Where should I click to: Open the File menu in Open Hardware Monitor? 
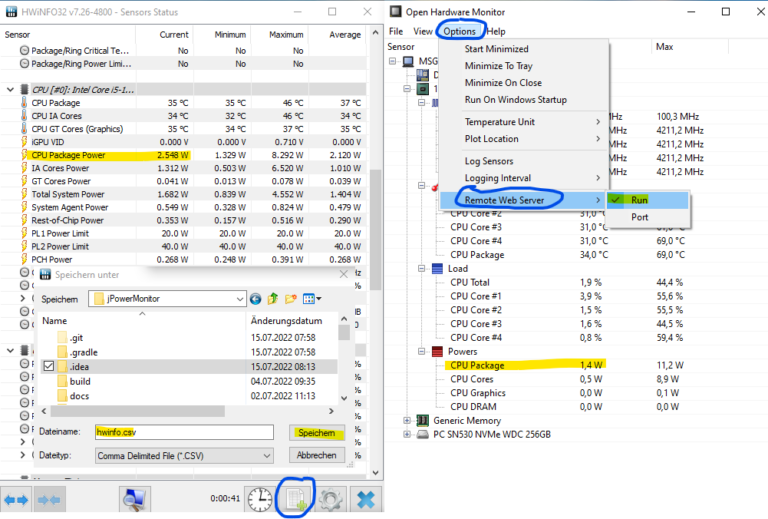[x=396, y=31]
